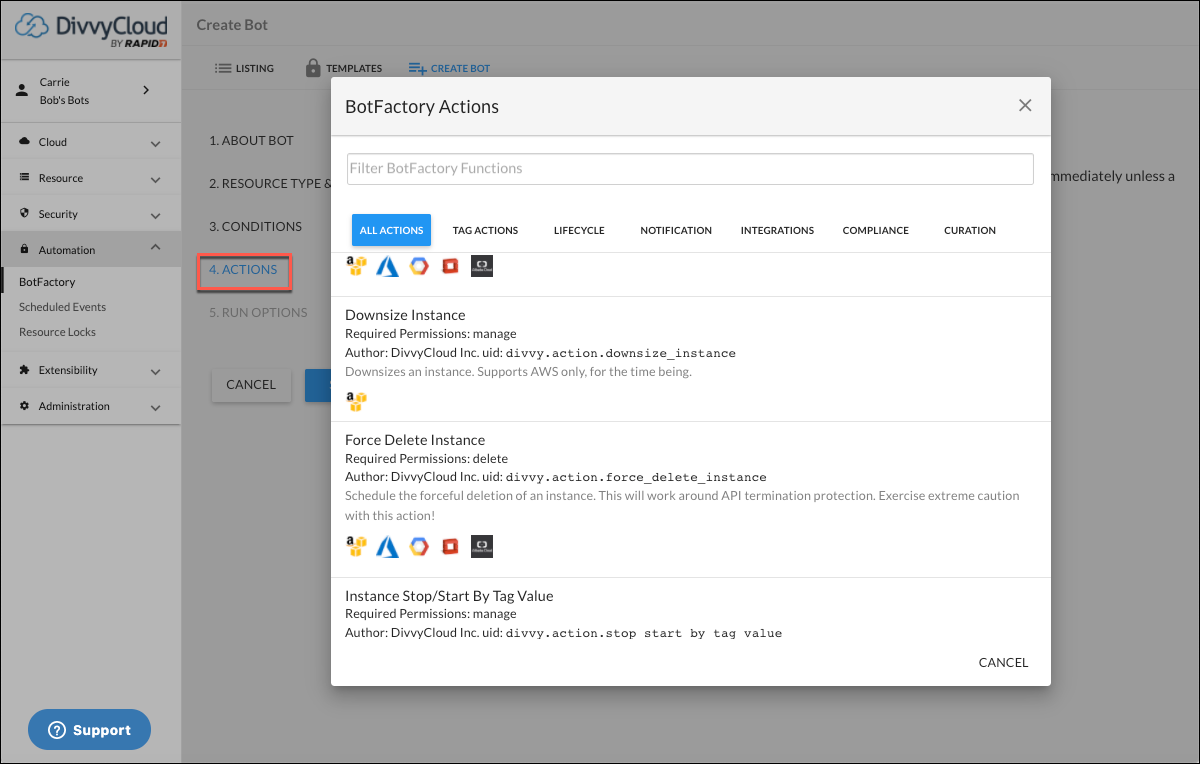Switch to the Lifecycle tab
1200x764 pixels.
click(x=579, y=230)
